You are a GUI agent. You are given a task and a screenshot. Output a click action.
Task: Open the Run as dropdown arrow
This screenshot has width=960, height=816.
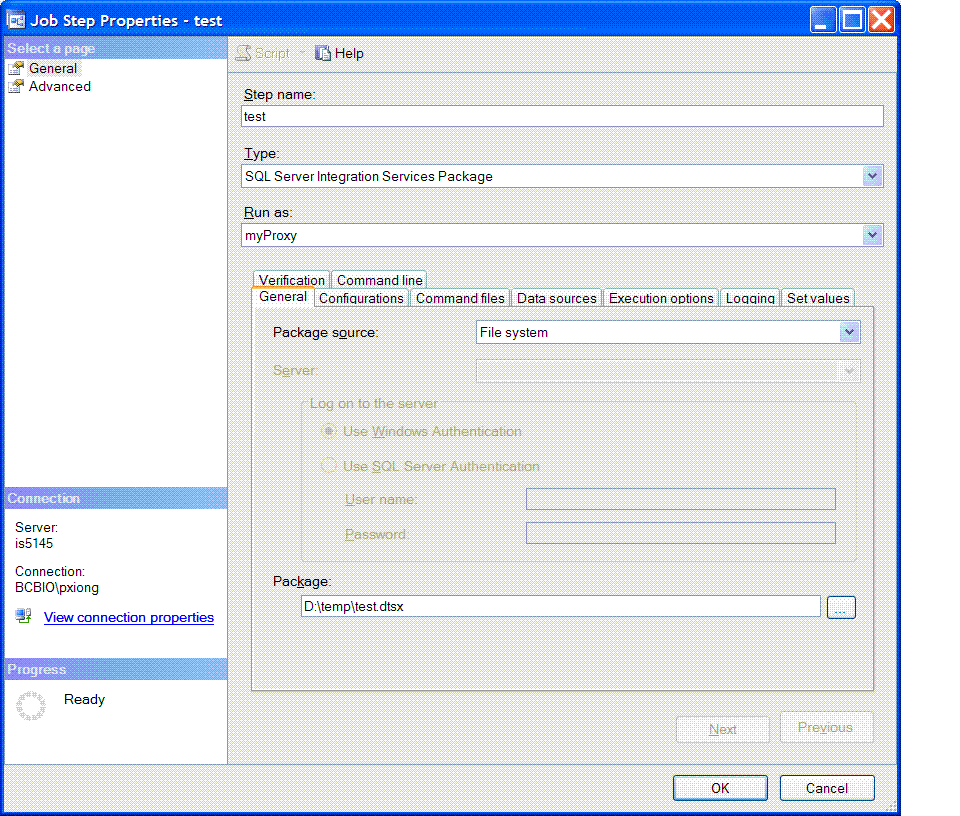pos(872,235)
